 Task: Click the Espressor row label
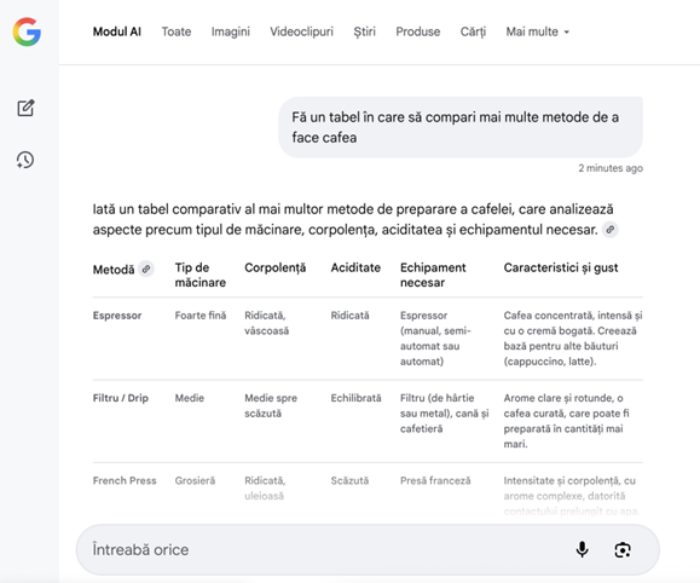pyautogui.click(x=117, y=316)
